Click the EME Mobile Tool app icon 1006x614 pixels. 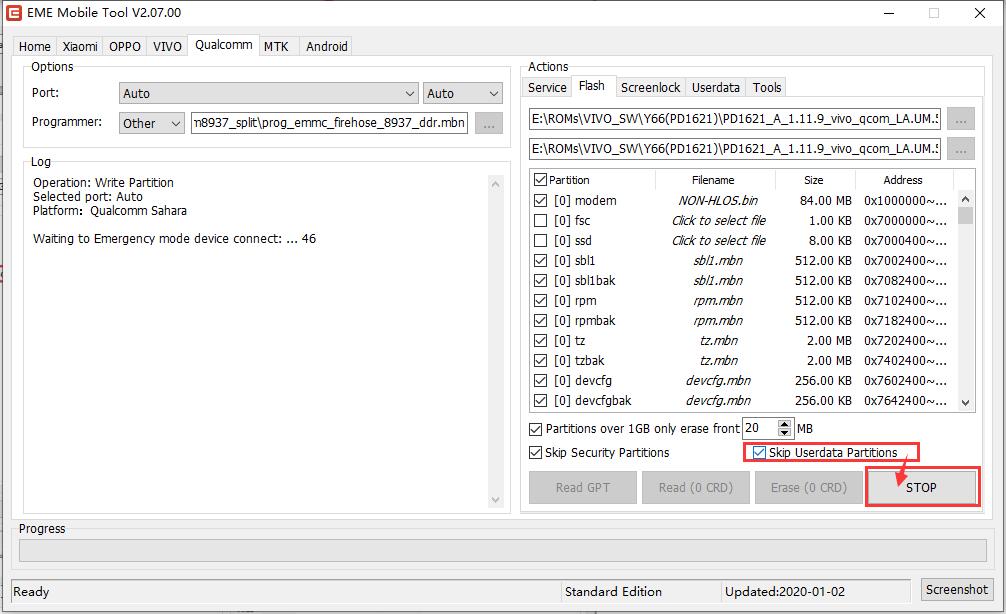click(x=13, y=13)
